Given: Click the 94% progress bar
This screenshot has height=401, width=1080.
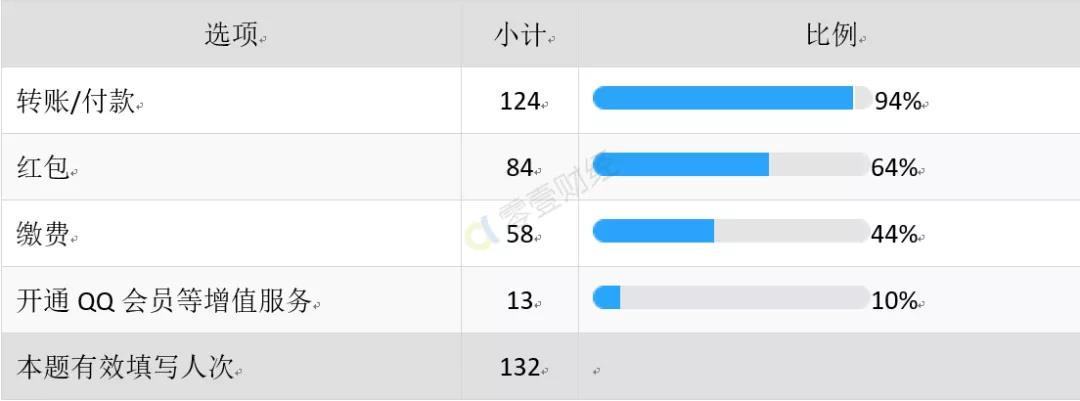Looking at the screenshot, I should 731,98.
